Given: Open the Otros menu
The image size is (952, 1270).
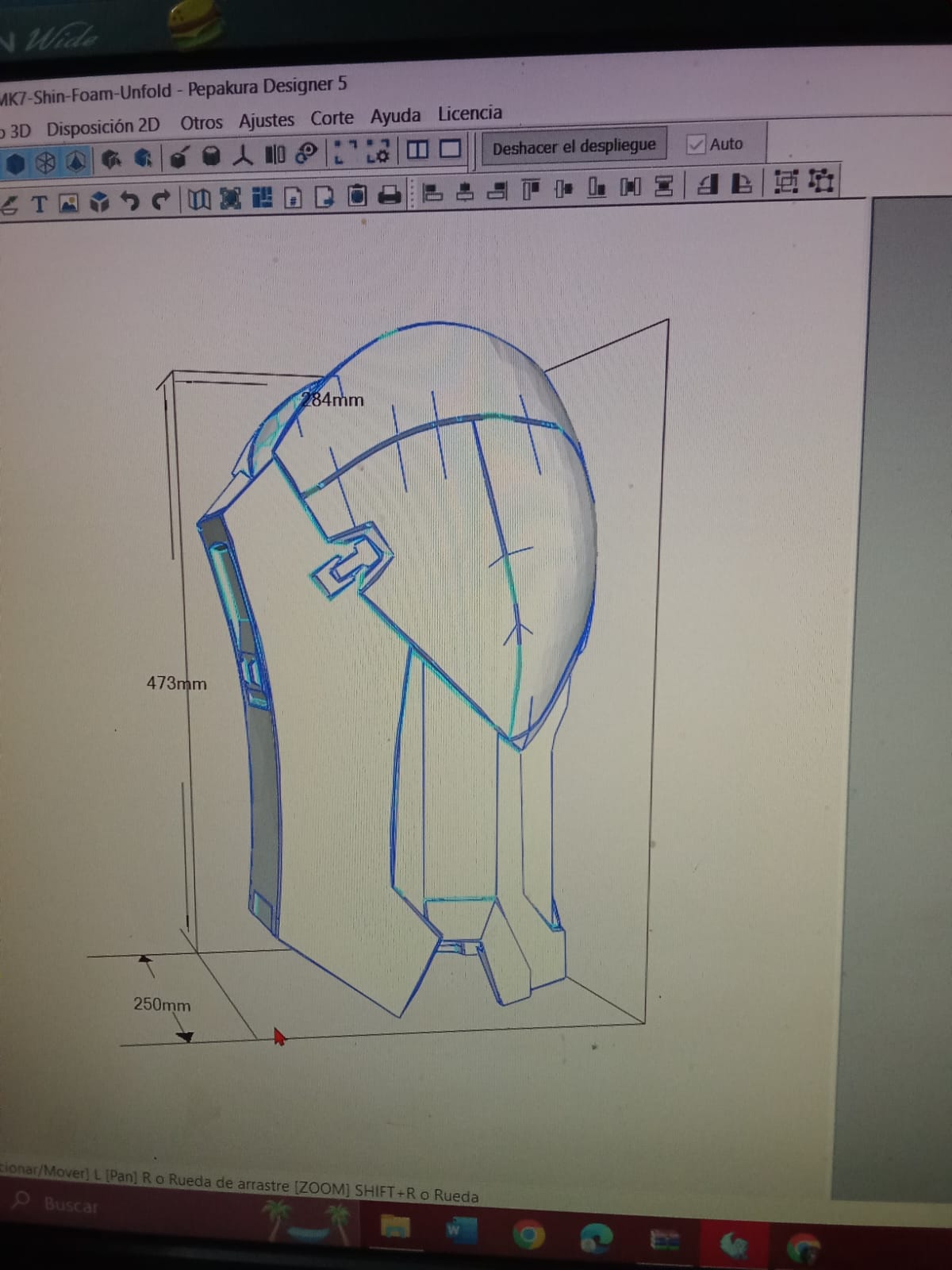Looking at the screenshot, I should coord(202,123).
